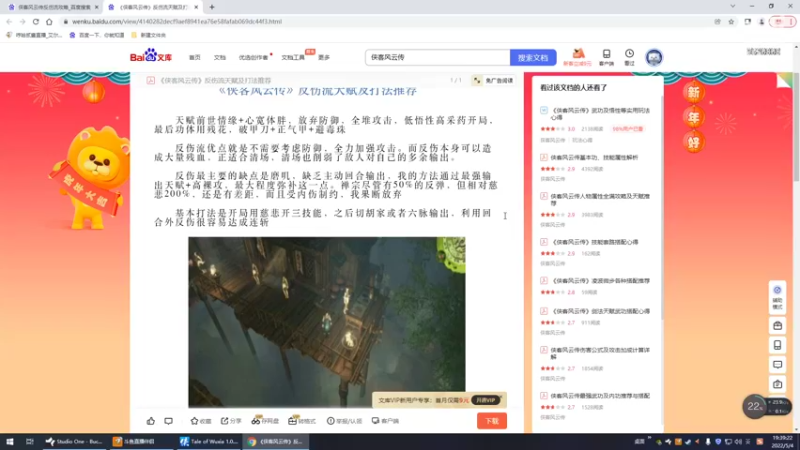Open related doc 技能套路搭配心得
This screenshot has width=800, height=450.
[594, 242]
